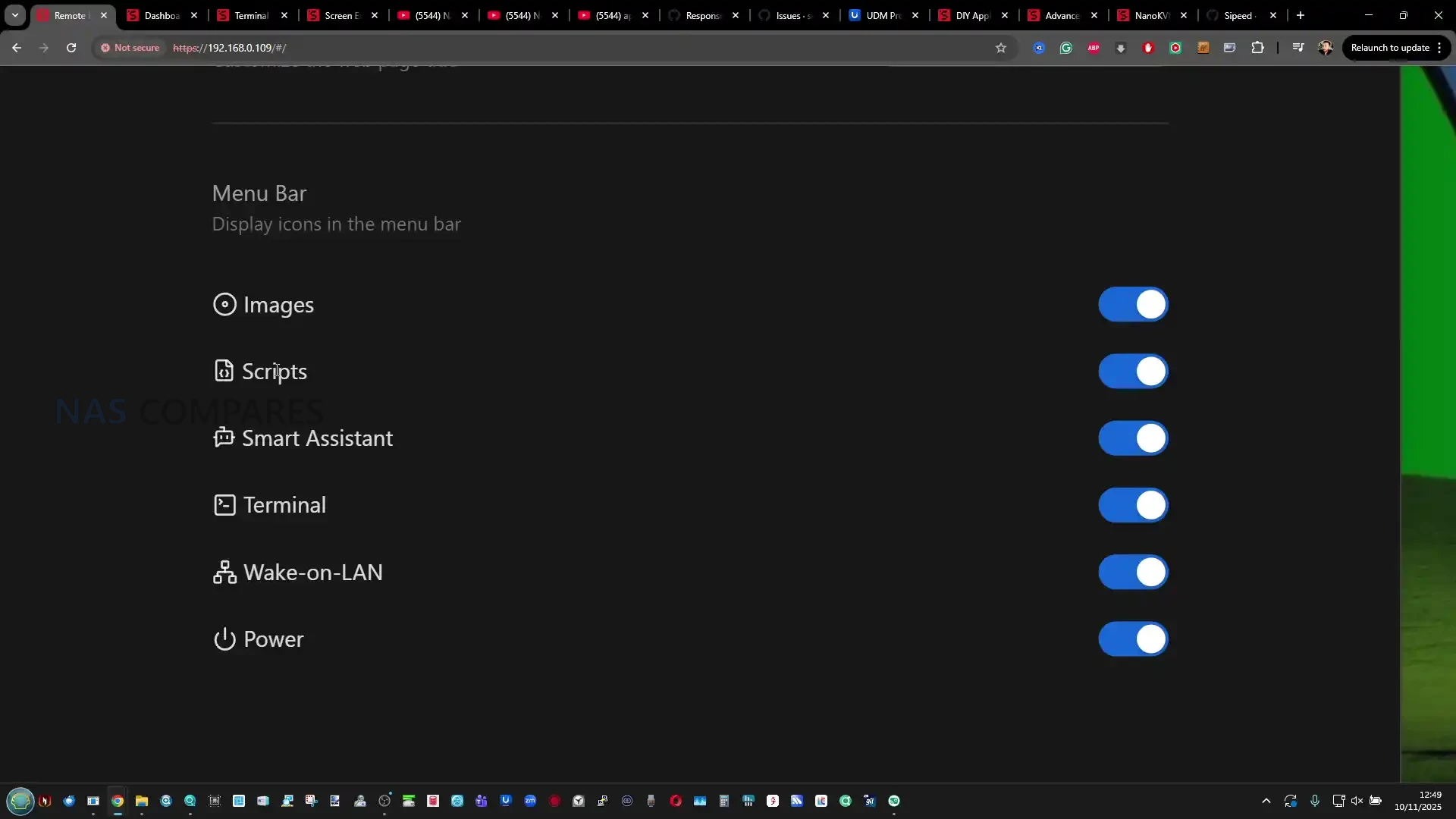This screenshot has height=819, width=1456.
Task: Click the Power icon in list
Action: click(224, 639)
